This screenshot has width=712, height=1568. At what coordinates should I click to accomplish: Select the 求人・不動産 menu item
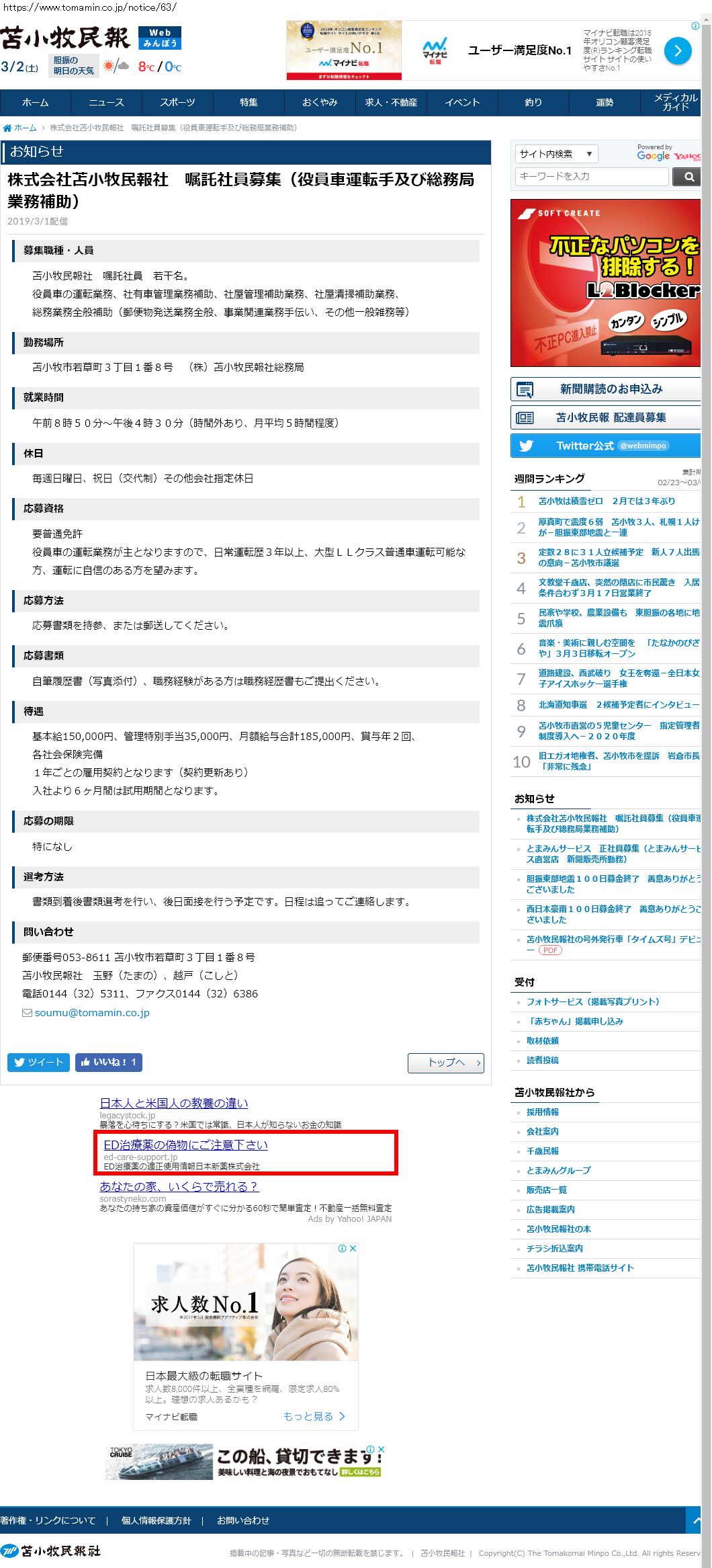[391, 102]
